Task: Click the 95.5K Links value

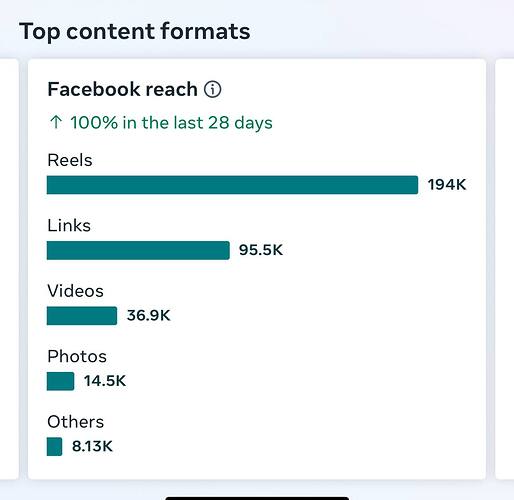Action: (261, 250)
